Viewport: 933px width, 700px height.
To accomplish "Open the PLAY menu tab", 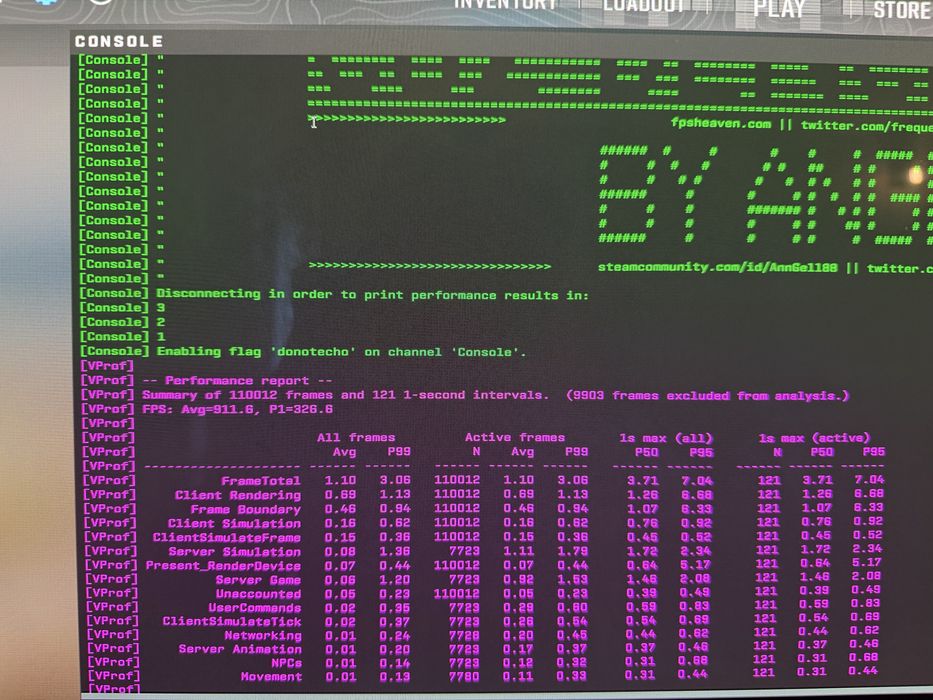I will point(779,8).
